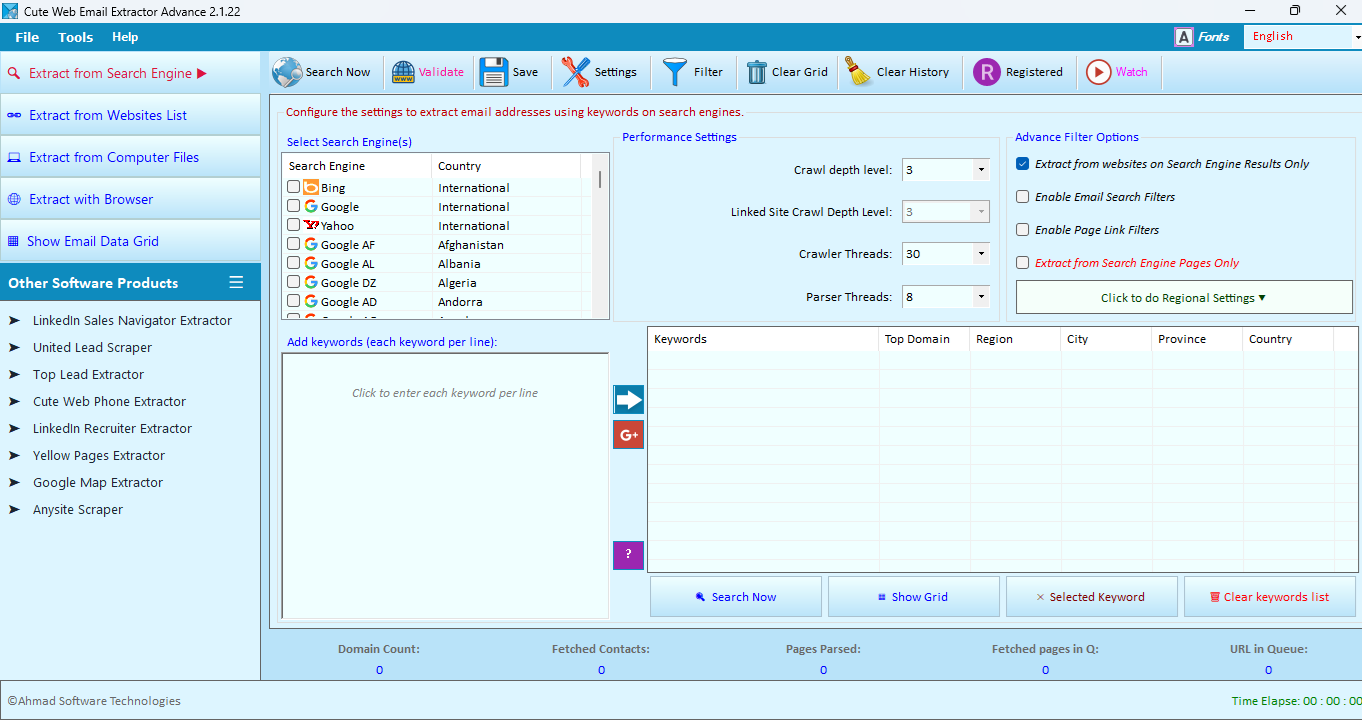Check the Google International checkbox
The image size is (1362, 720).
pos(293,206)
